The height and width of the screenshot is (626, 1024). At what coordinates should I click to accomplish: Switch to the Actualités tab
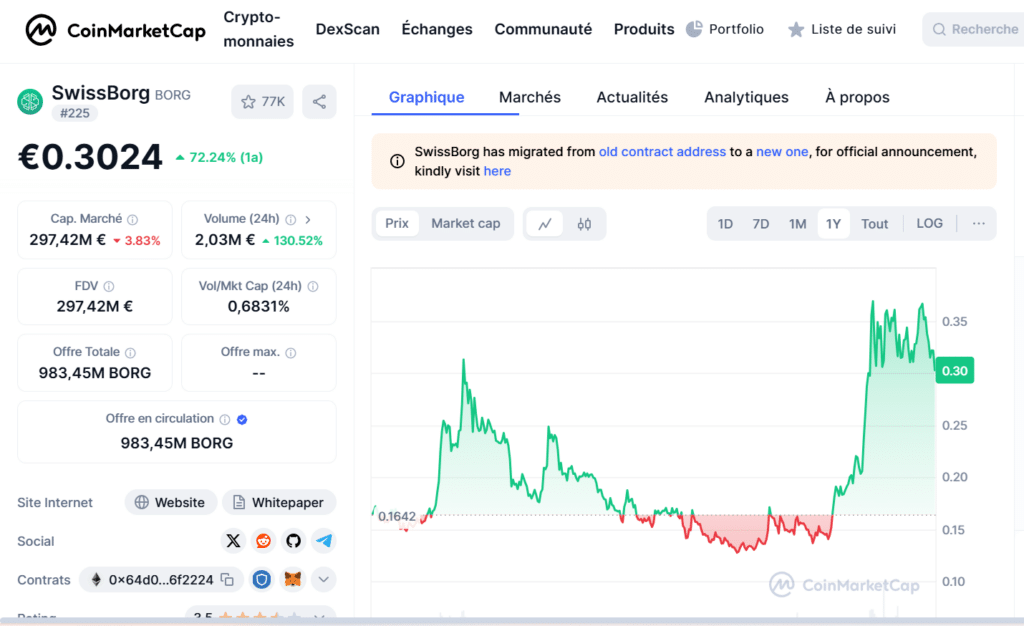tap(632, 97)
